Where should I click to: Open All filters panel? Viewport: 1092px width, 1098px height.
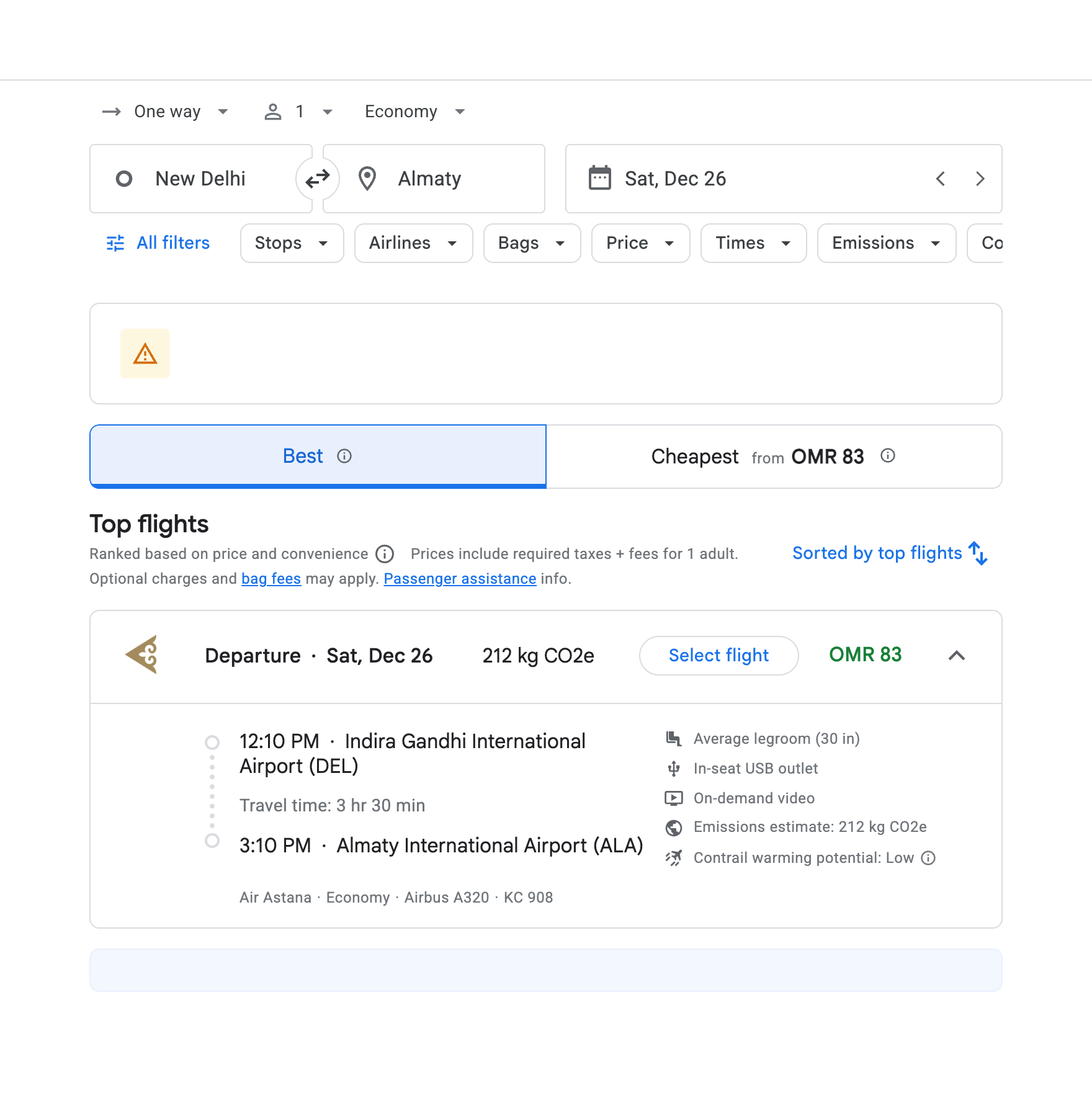(158, 243)
